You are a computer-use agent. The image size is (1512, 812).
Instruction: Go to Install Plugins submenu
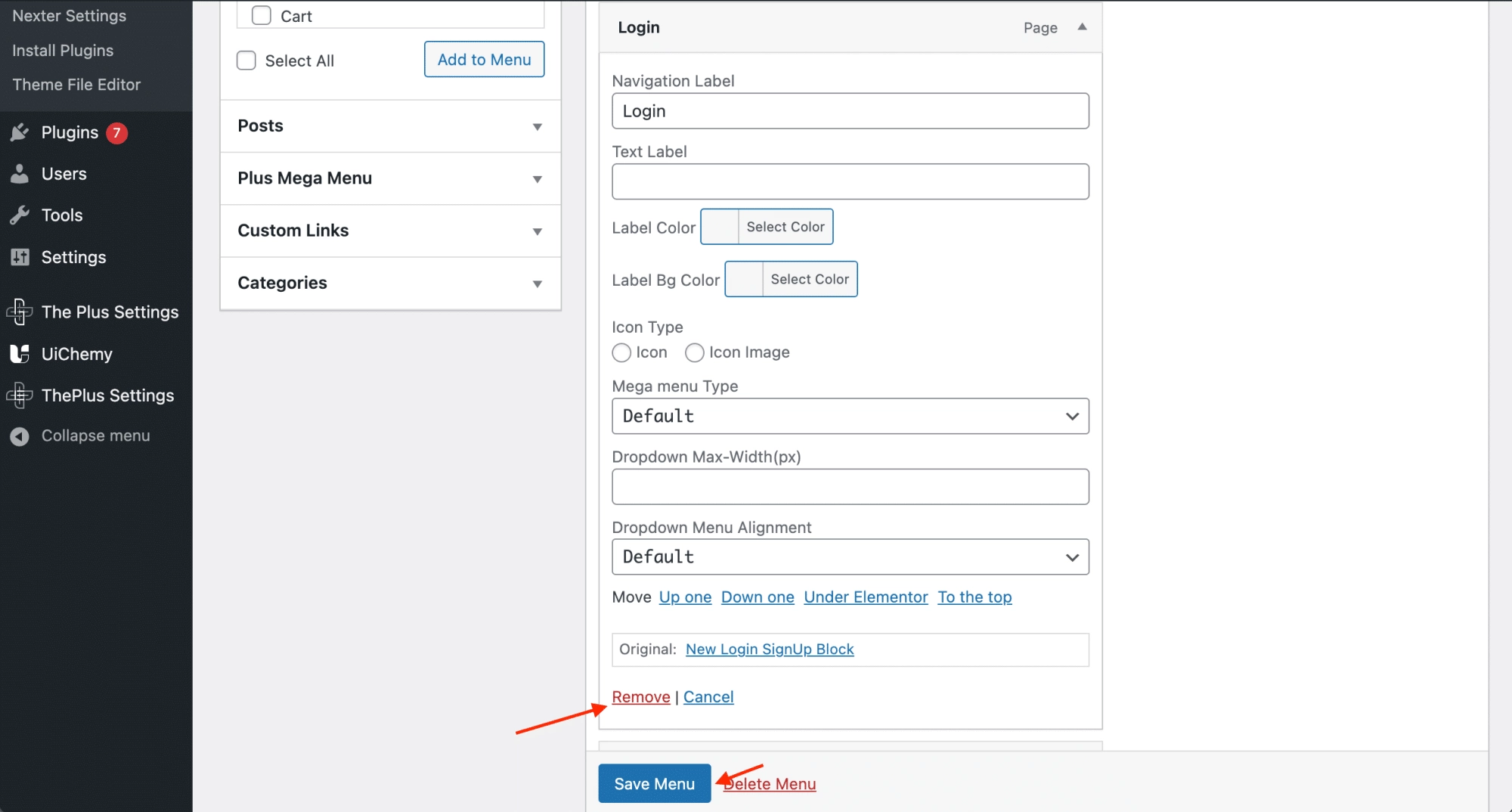[63, 51]
